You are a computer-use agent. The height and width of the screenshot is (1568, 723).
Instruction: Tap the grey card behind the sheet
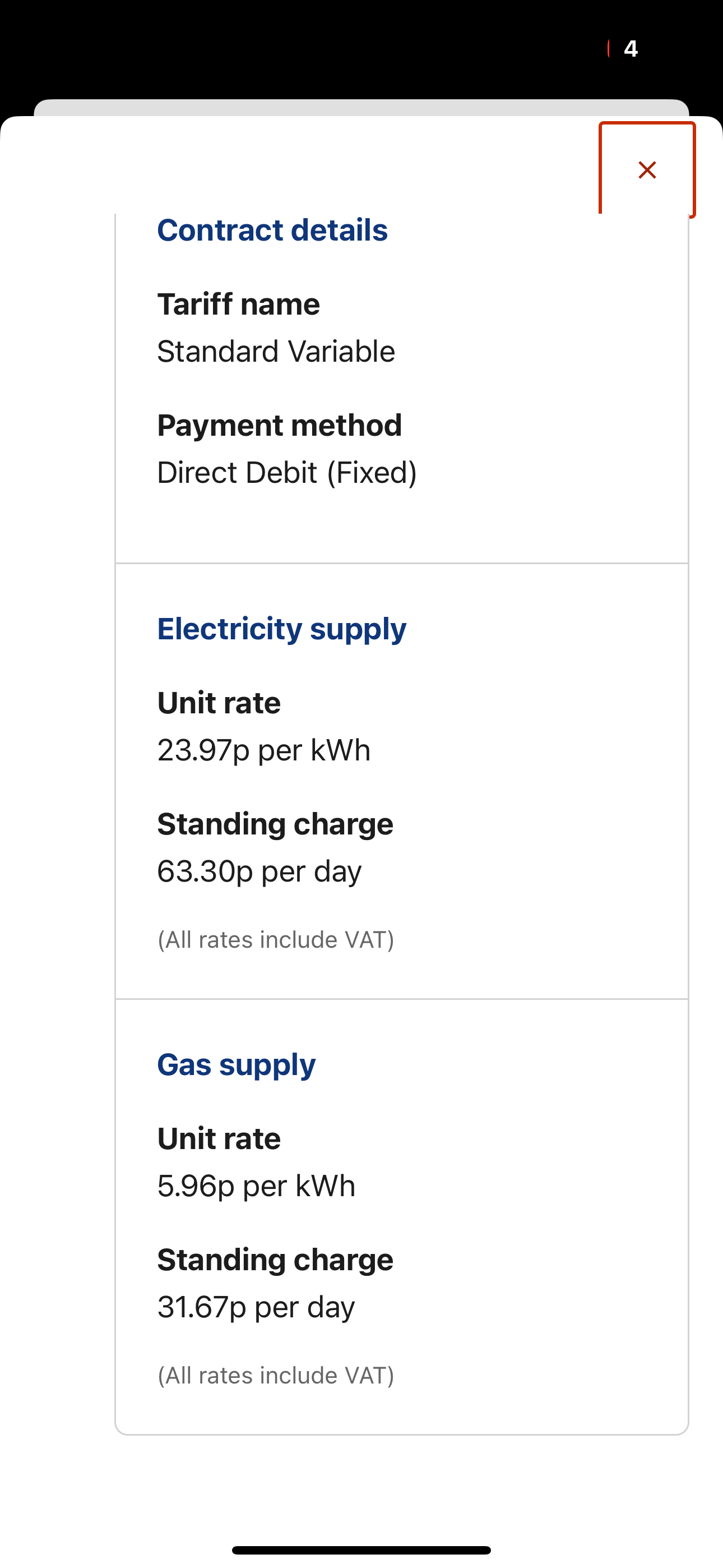[x=361, y=107]
